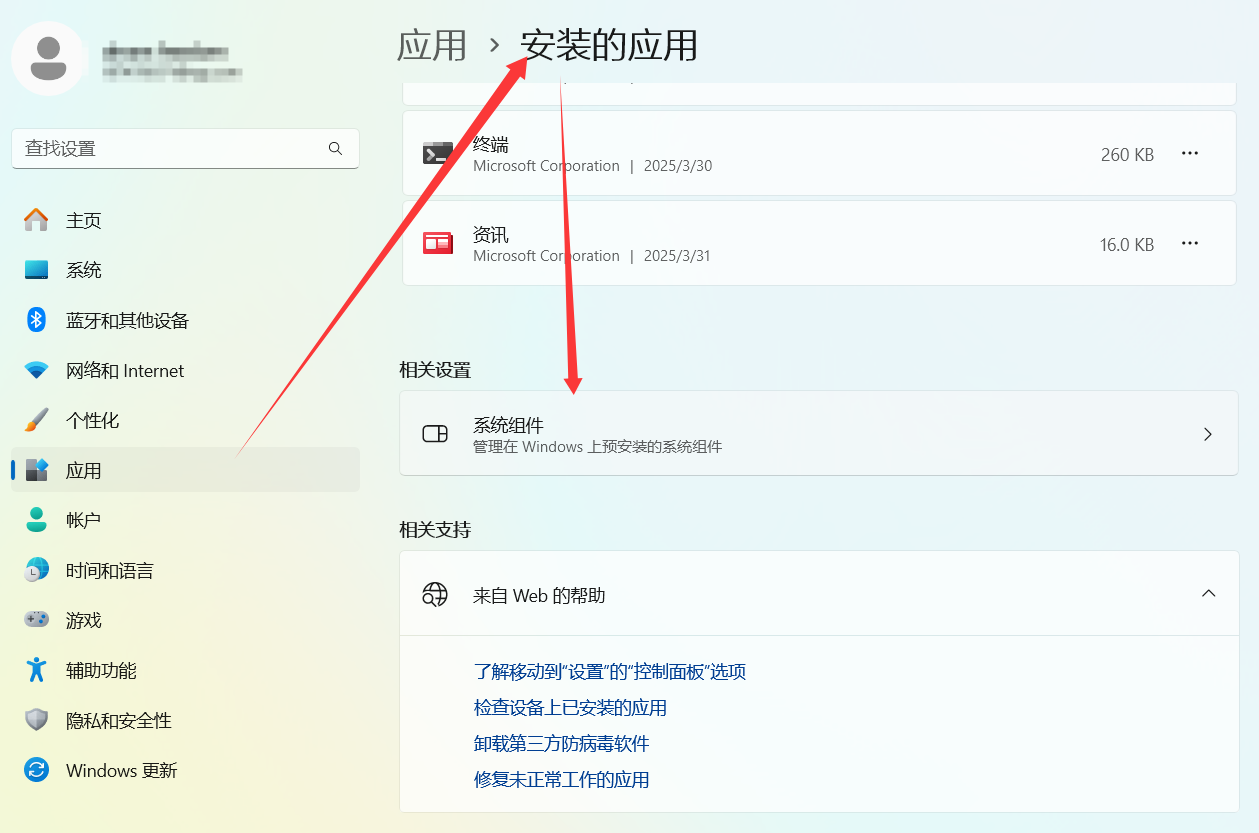Click the Bluetooth icon
This screenshot has height=833, width=1259.
[x=36, y=320]
